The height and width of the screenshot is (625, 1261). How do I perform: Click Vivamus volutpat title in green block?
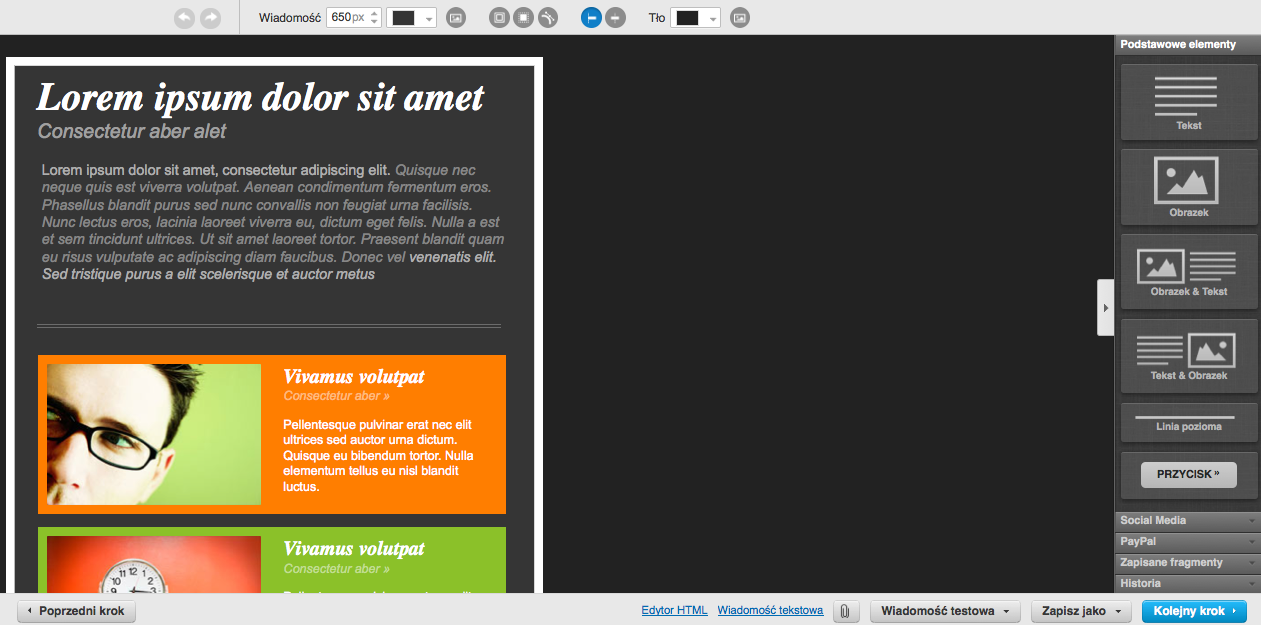[x=354, y=548]
